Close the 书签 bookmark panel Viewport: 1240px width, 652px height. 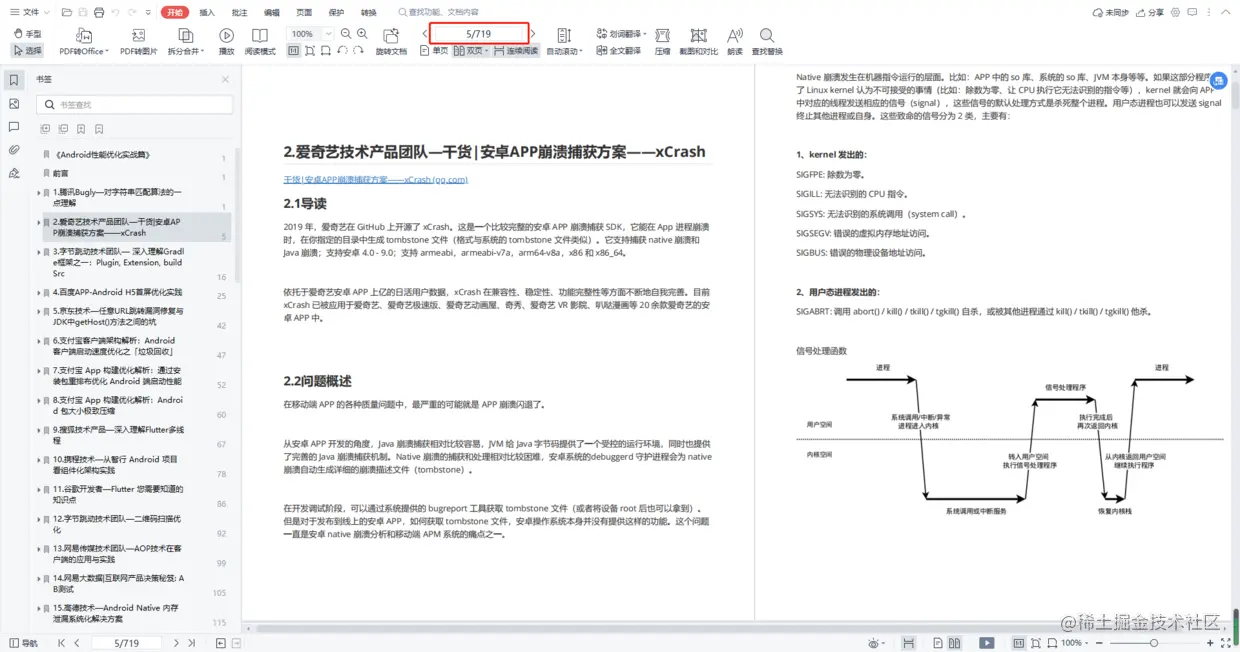pyautogui.click(x=226, y=79)
